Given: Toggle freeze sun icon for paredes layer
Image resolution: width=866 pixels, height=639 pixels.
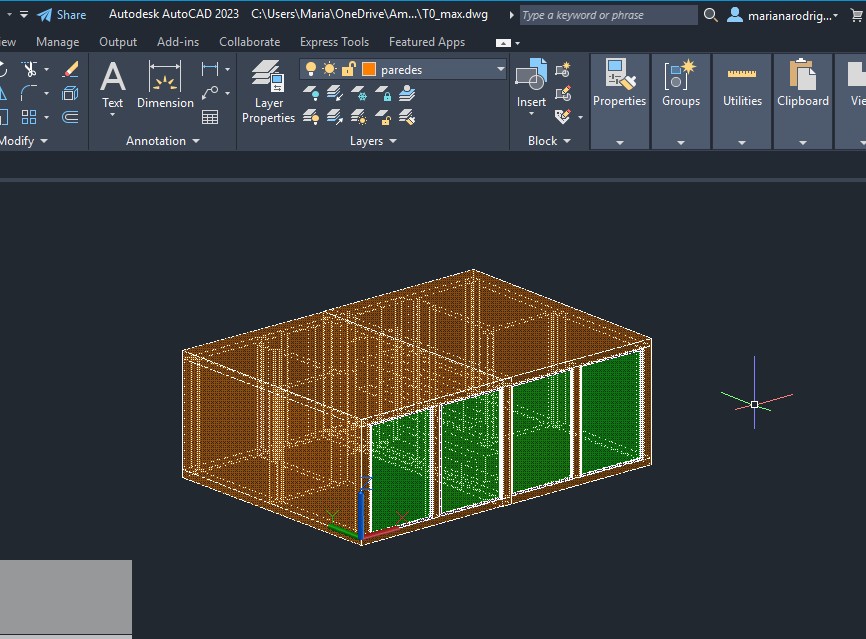Looking at the screenshot, I should (329, 69).
